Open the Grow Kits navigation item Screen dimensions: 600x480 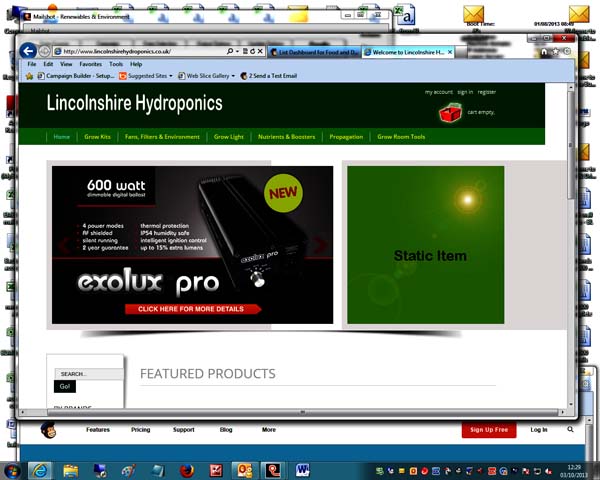click(97, 137)
